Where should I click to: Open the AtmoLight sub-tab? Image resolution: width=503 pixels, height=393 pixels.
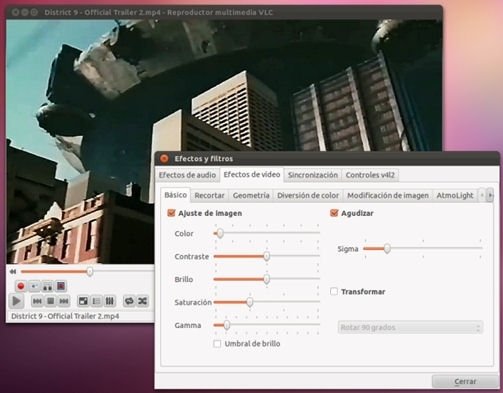(x=455, y=196)
